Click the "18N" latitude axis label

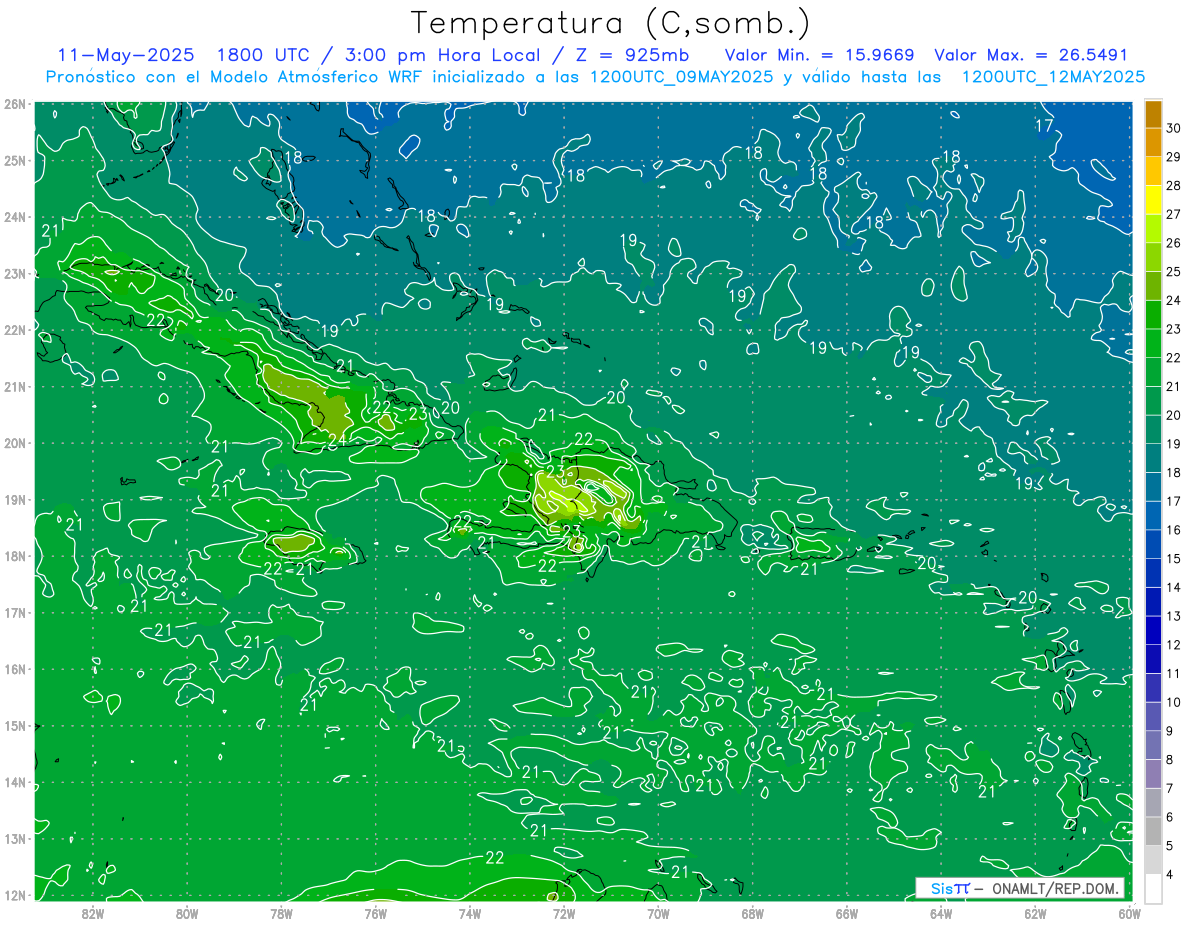pos(14,556)
